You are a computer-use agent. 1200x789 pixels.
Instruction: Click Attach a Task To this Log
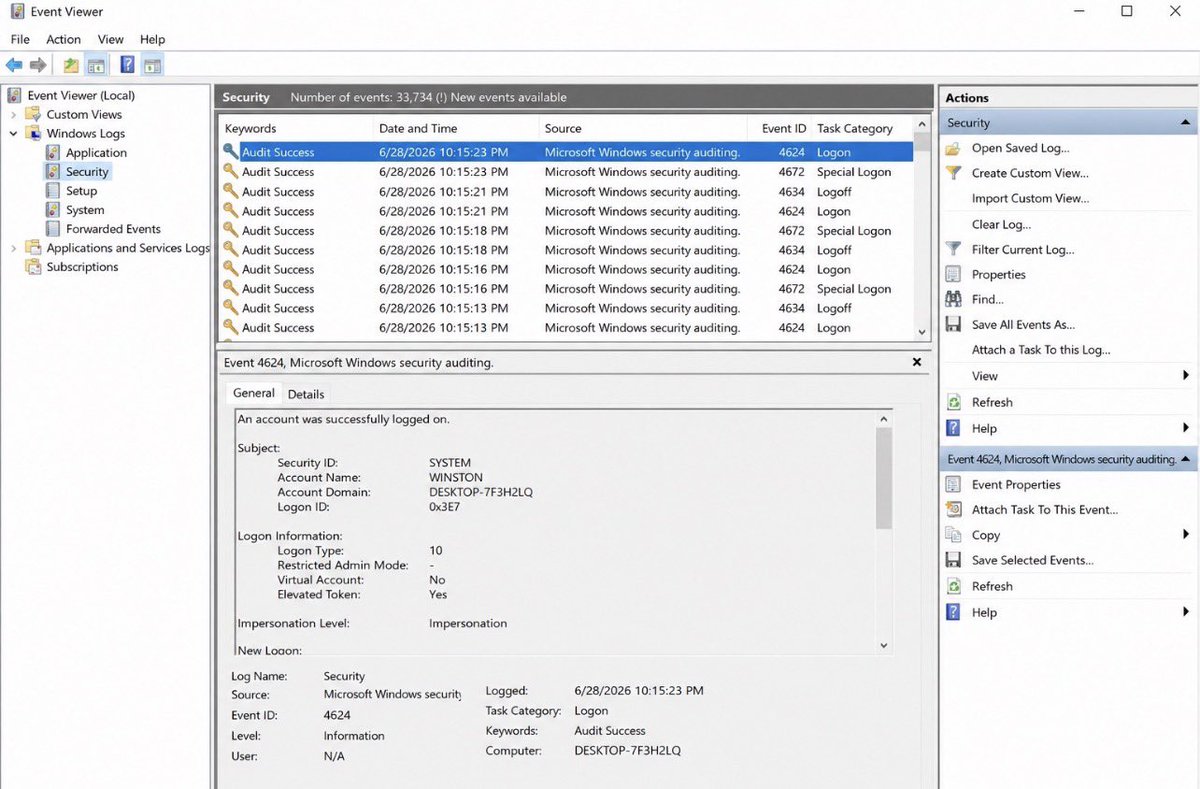pos(1041,350)
